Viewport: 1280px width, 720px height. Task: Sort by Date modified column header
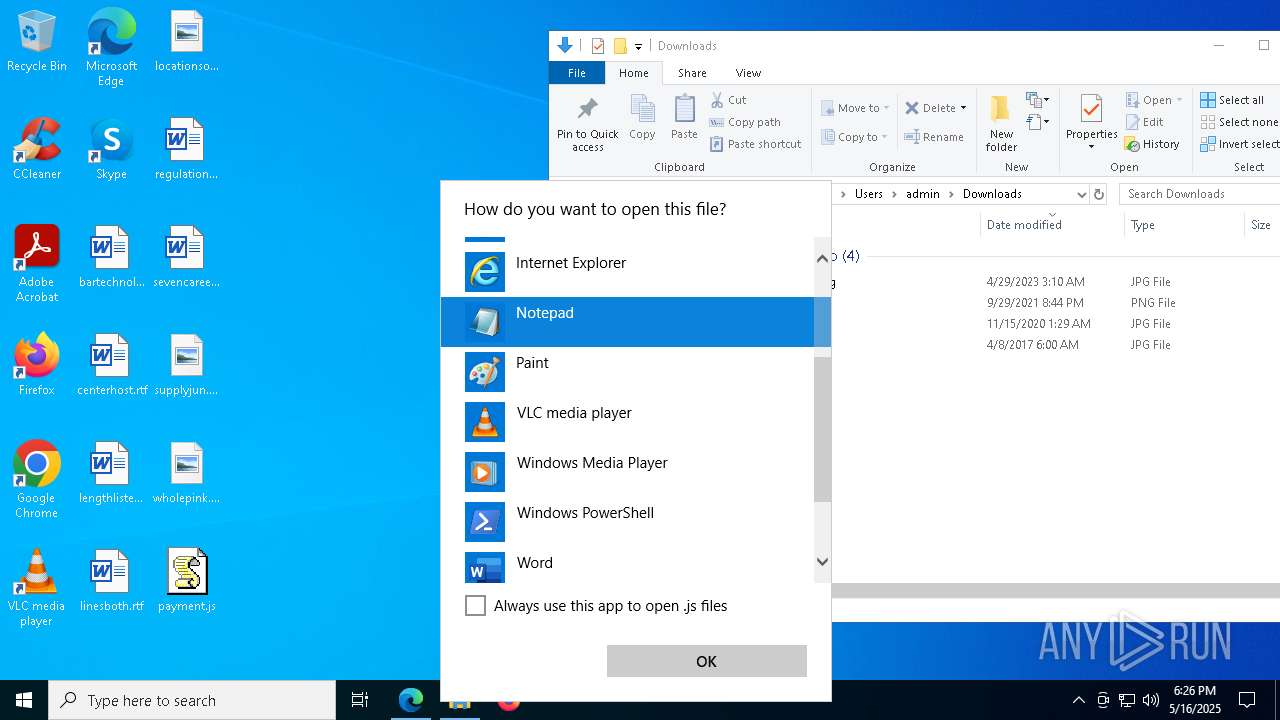coord(1050,225)
